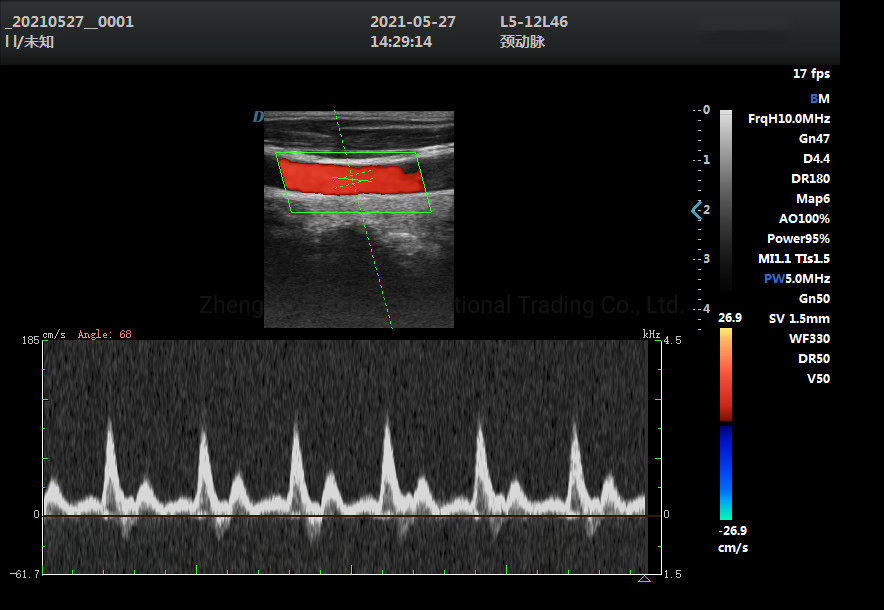The image size is (884, 610).
Task: Click the L5-12L46 probe name
Action: point(533,22)
